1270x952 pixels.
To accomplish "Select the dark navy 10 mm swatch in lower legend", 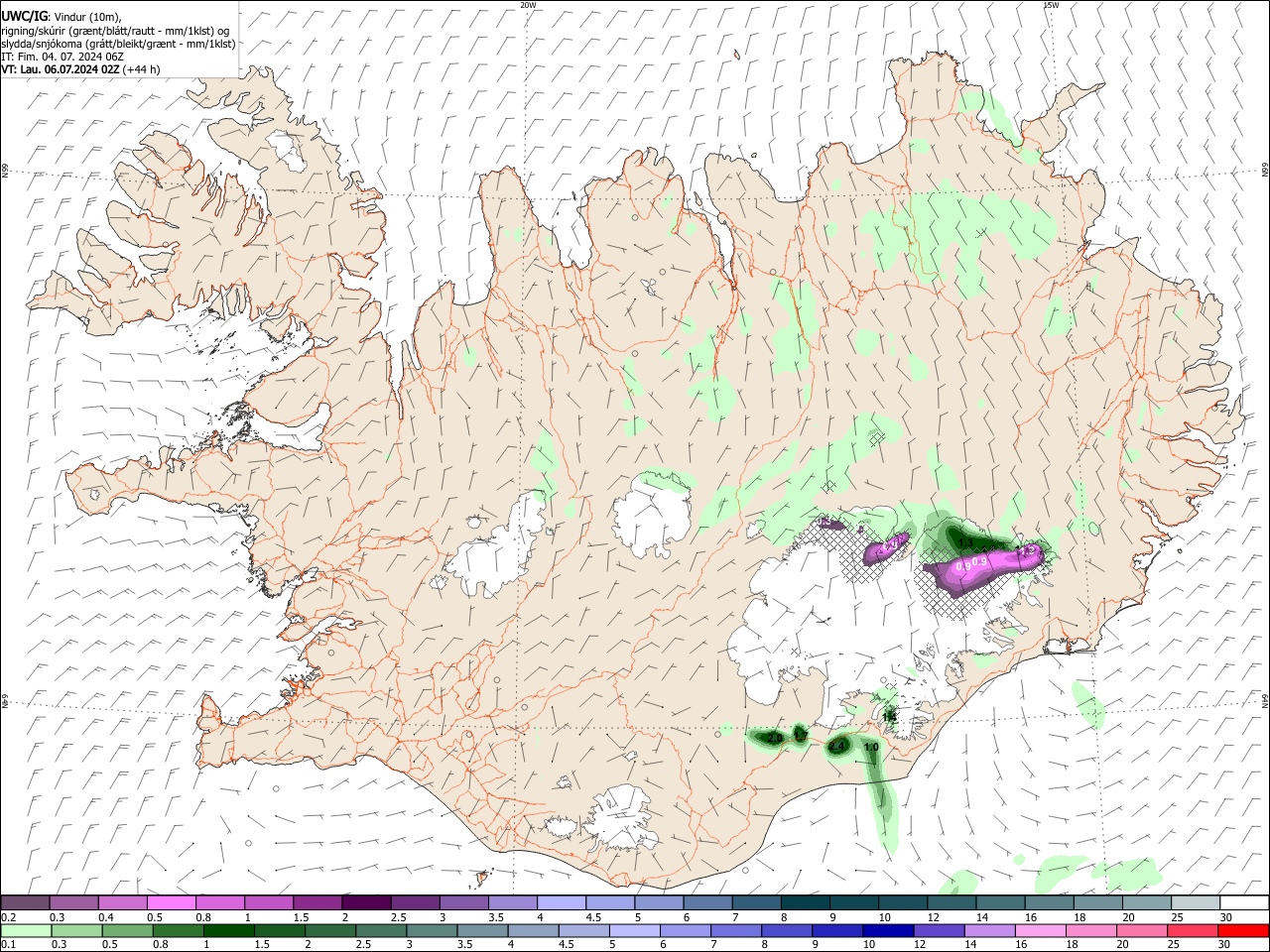I will [887, 931].
